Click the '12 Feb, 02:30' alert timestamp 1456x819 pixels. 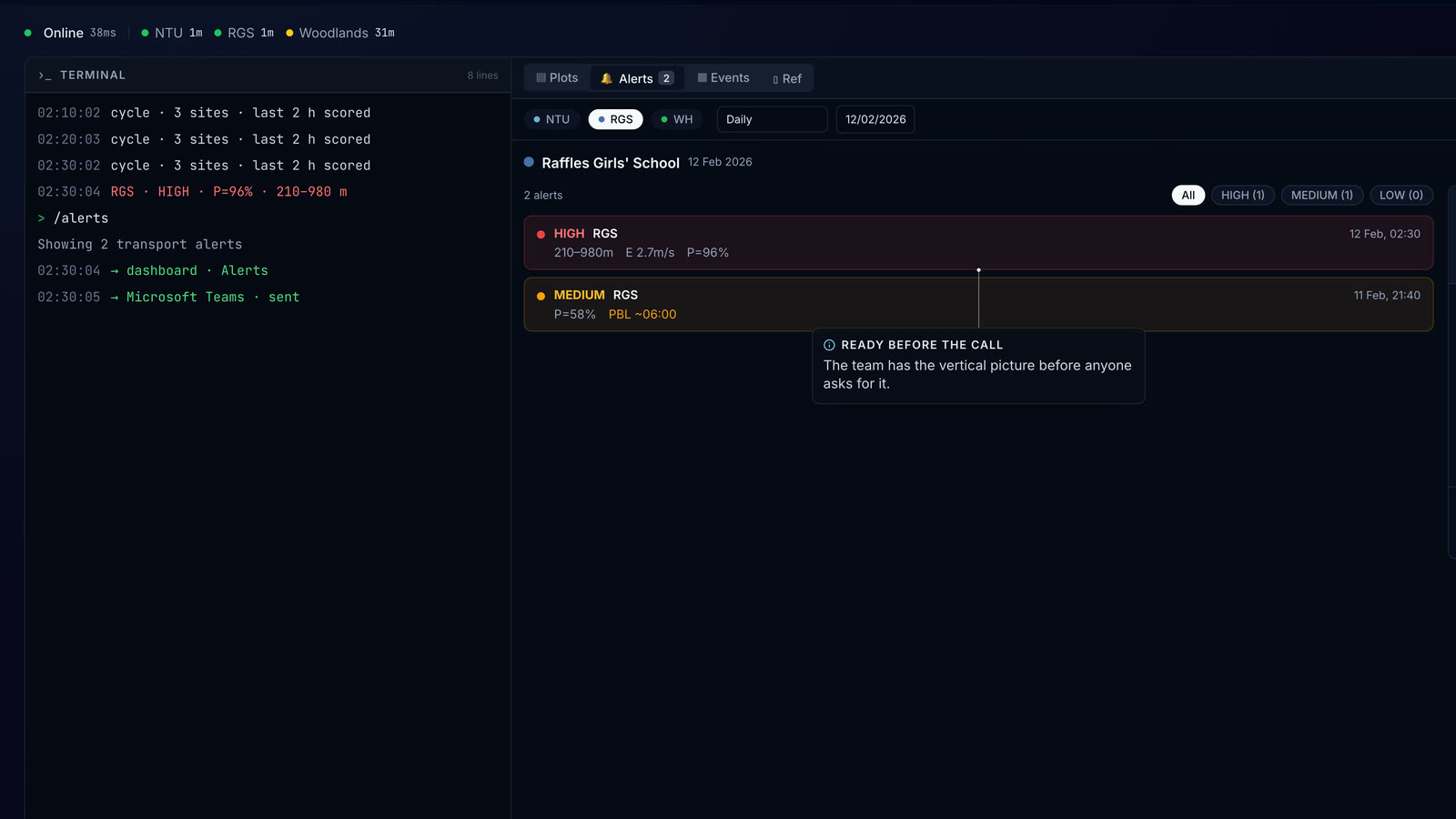click(1384, 234)
